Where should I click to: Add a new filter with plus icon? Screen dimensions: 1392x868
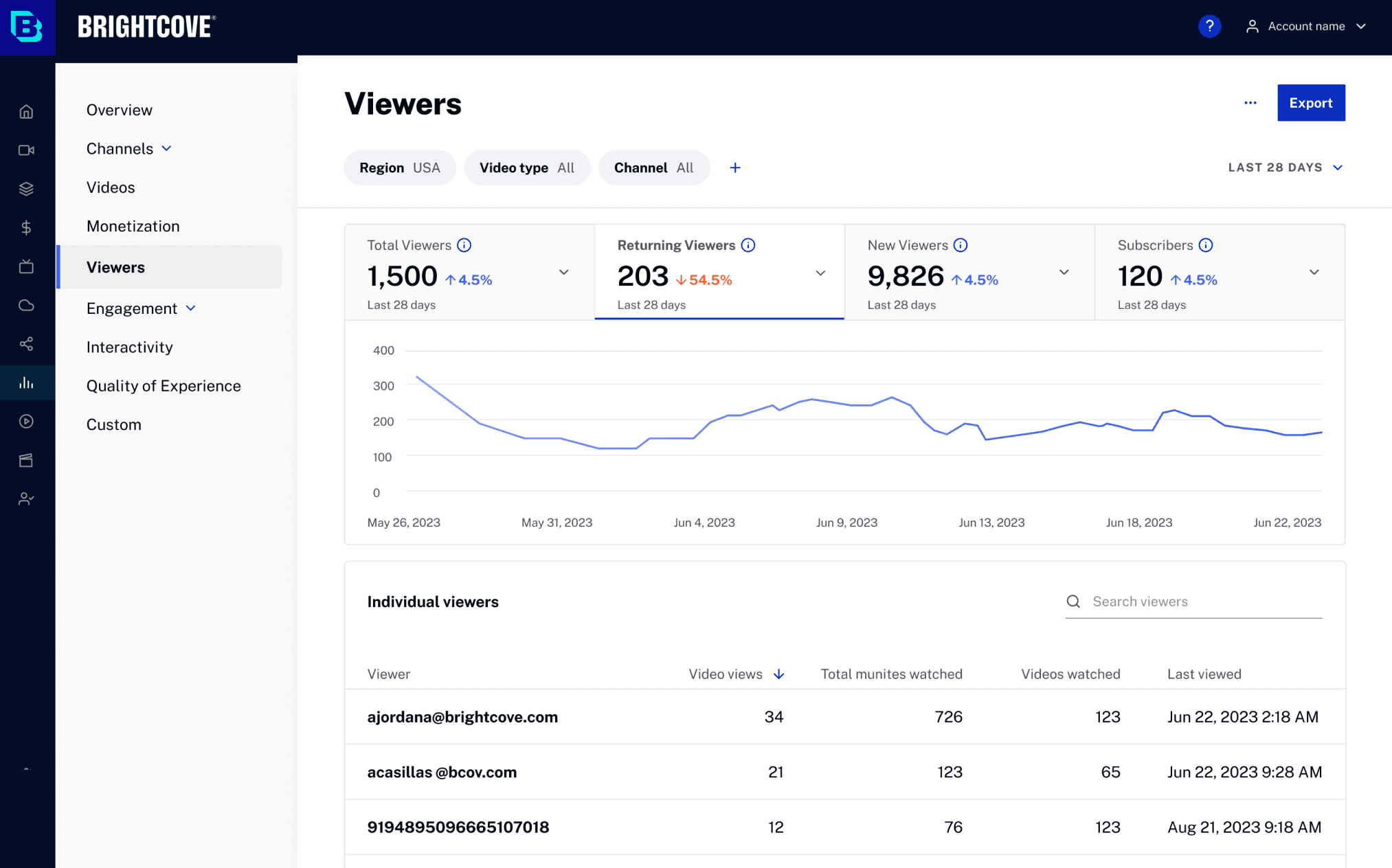(x=735, y=168)
